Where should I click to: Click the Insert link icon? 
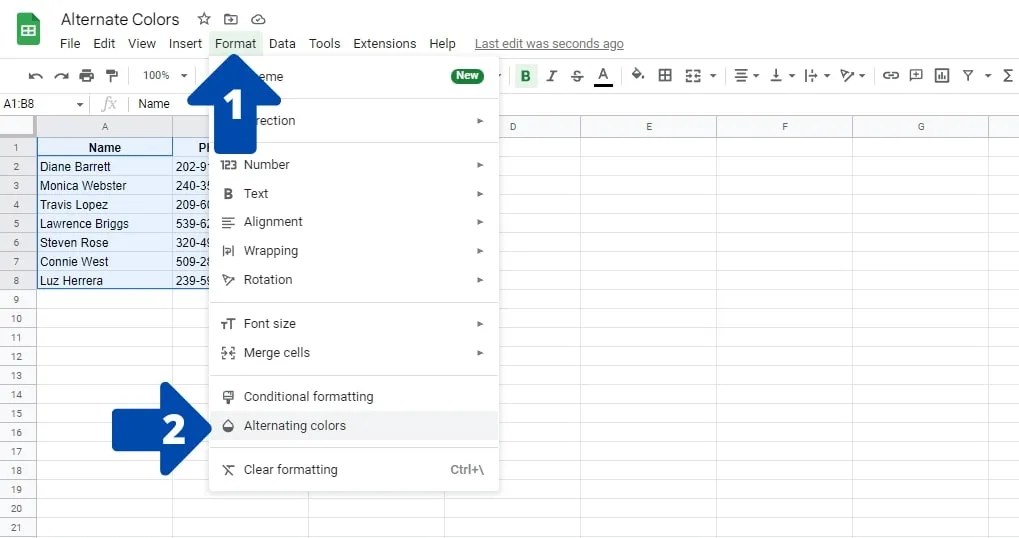[x=890, y=75]
